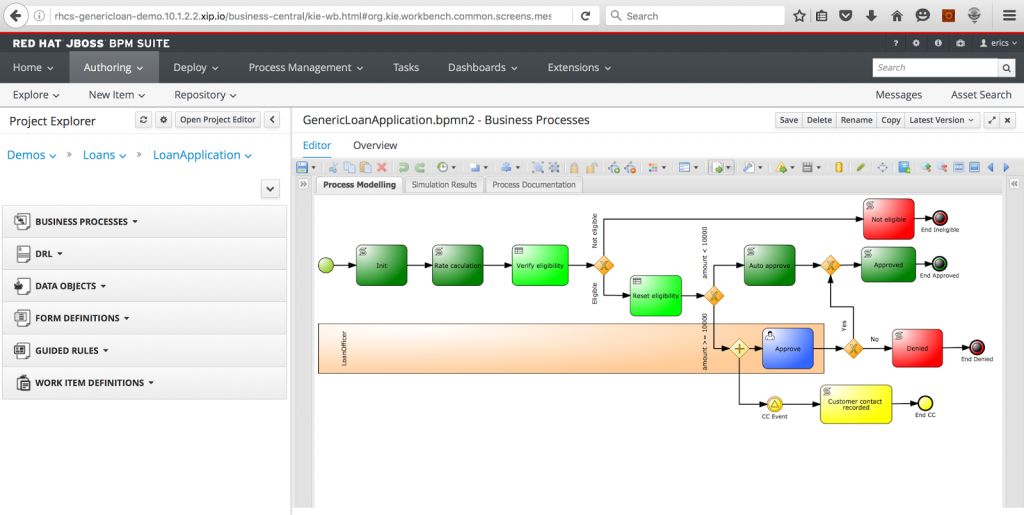Image resolution: width=1024 pixels, height=515 pixels.
Task: Open the Latest Version dropdown
Action: [942, 120]
